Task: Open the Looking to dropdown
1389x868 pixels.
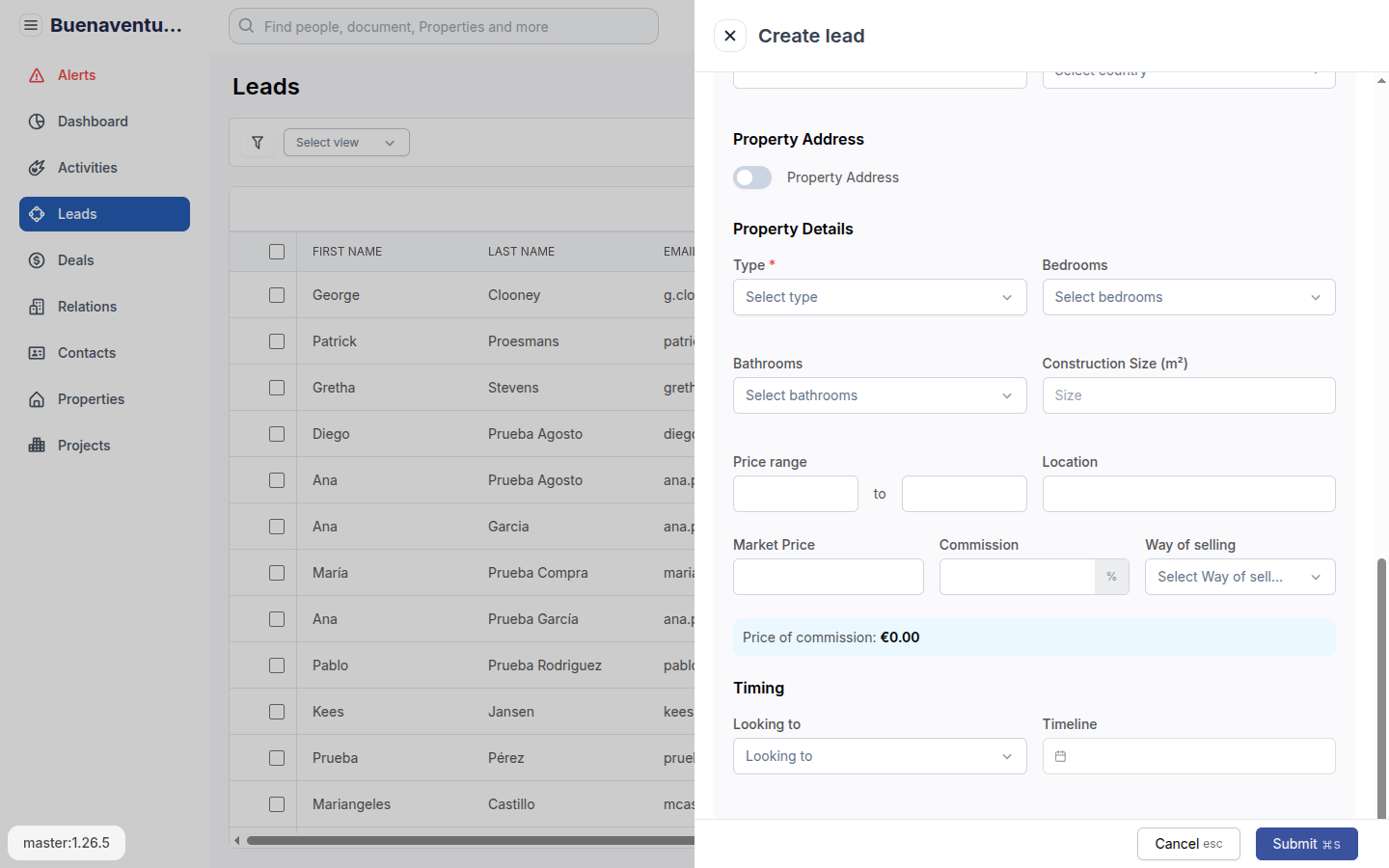Action: tap(880, 756)
